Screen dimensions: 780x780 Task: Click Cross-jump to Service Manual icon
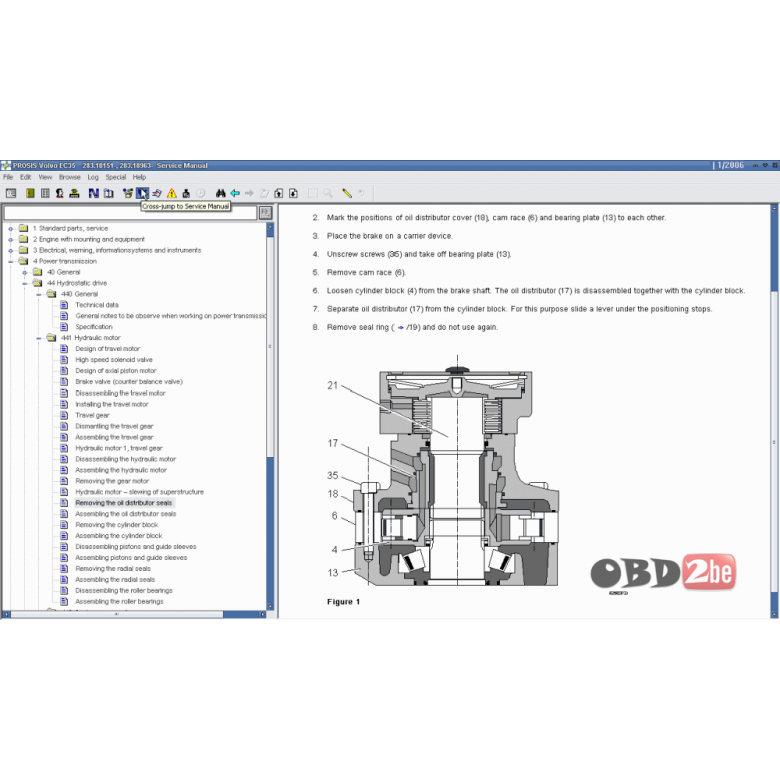point(142,193)
